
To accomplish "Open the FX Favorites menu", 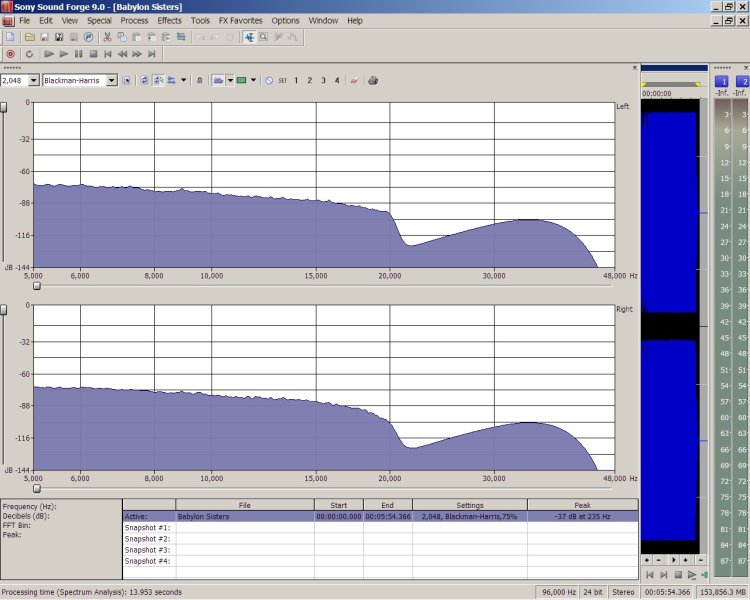I will click(241, 20).
